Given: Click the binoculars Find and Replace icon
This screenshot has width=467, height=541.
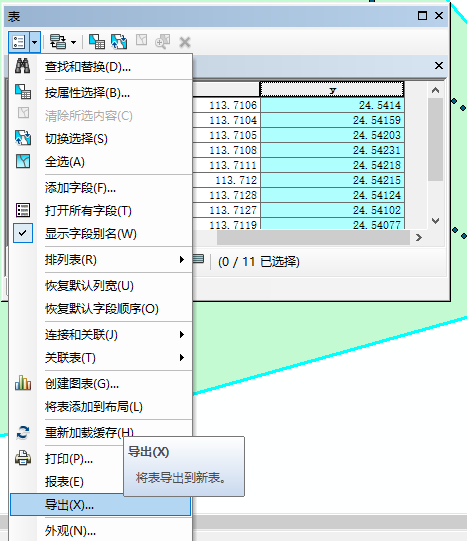Looking at the screenshot, I should (22, 66).
